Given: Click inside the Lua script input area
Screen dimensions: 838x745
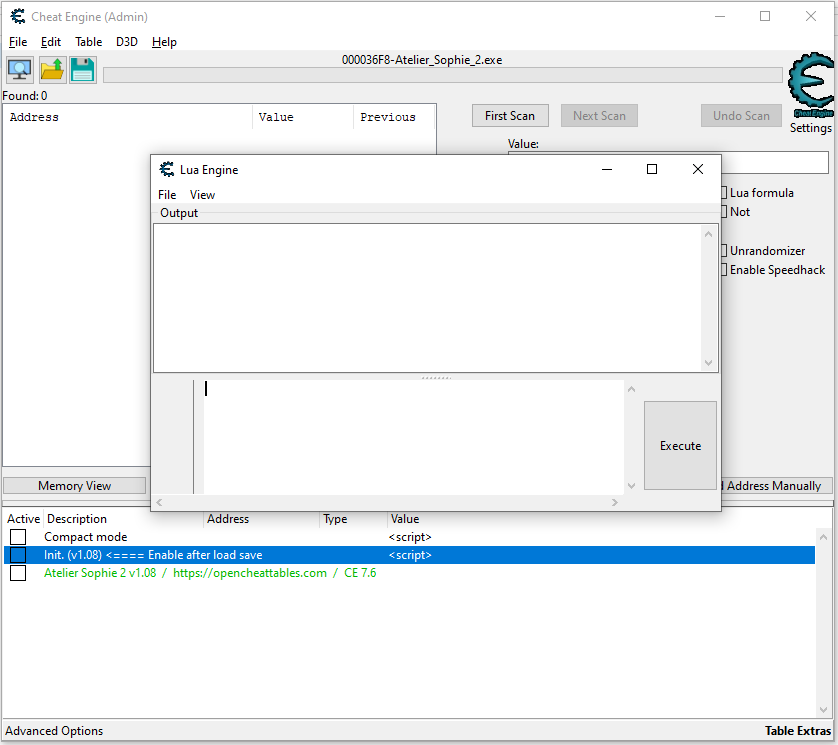Looking at the screenshot, I should click(x=413, y=437).
